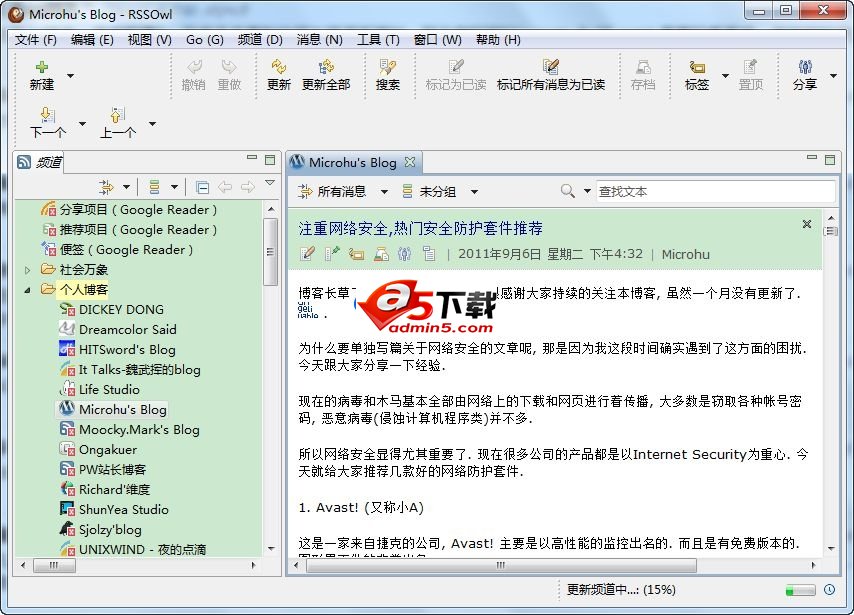Click the 下一个 (Next) navigation icon
This screenshot has height=615, width=854.
(x=47, y=114)
